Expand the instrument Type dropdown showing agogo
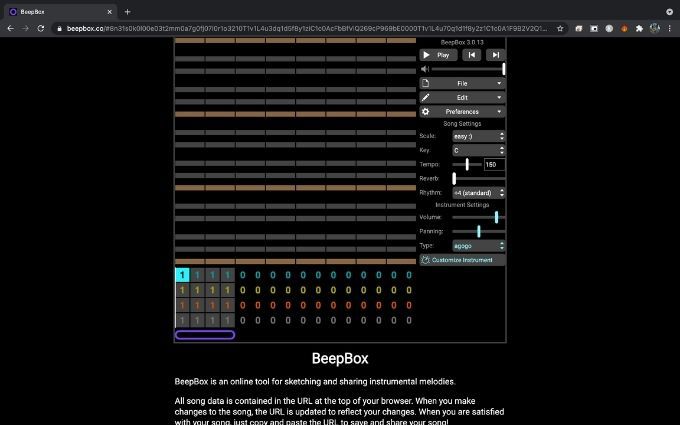The height and width of the screenshot is (425, 680). [x=479, y=246]
